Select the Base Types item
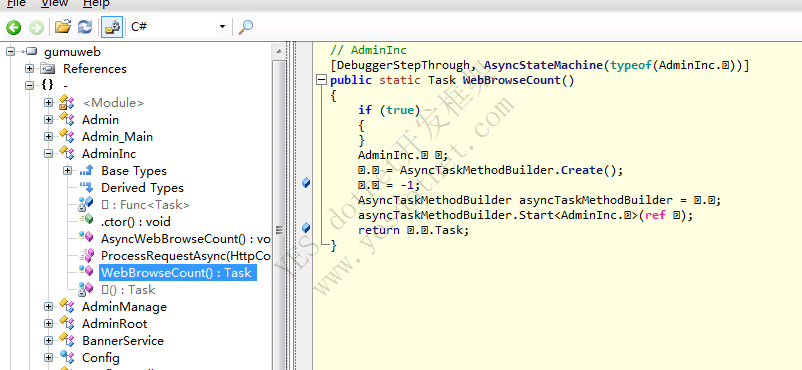The width and height of the screenshot is (802, 370). [x=134, y=171]
